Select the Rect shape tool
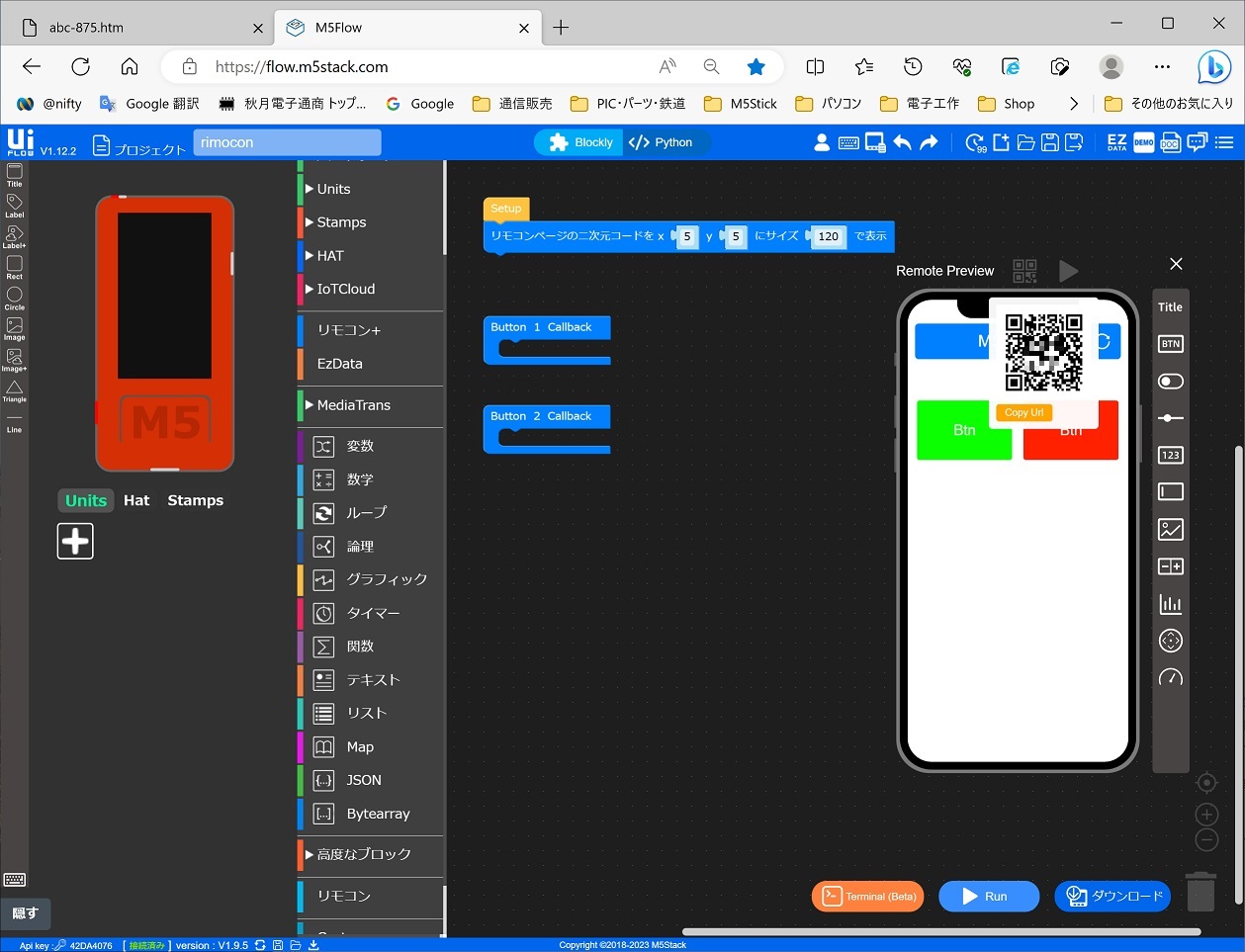Image resolution: width=1245 pixels, height=952 pixels. click(14, 267)
